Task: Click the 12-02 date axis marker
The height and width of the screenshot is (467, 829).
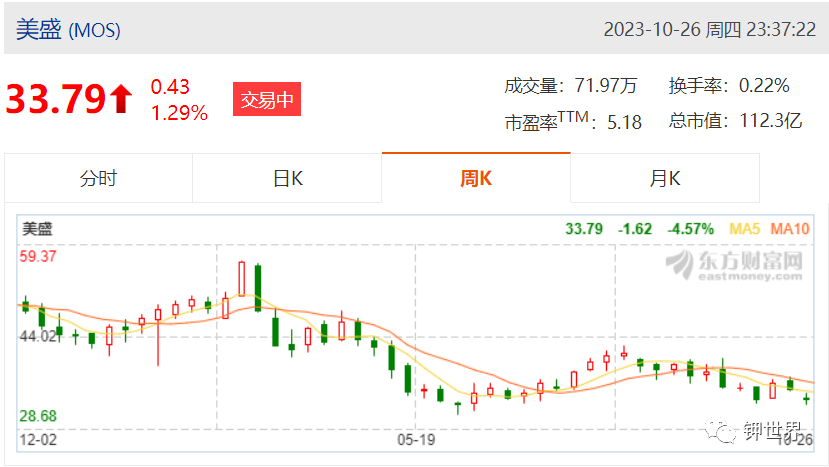Action: click(x=38, y=439)
